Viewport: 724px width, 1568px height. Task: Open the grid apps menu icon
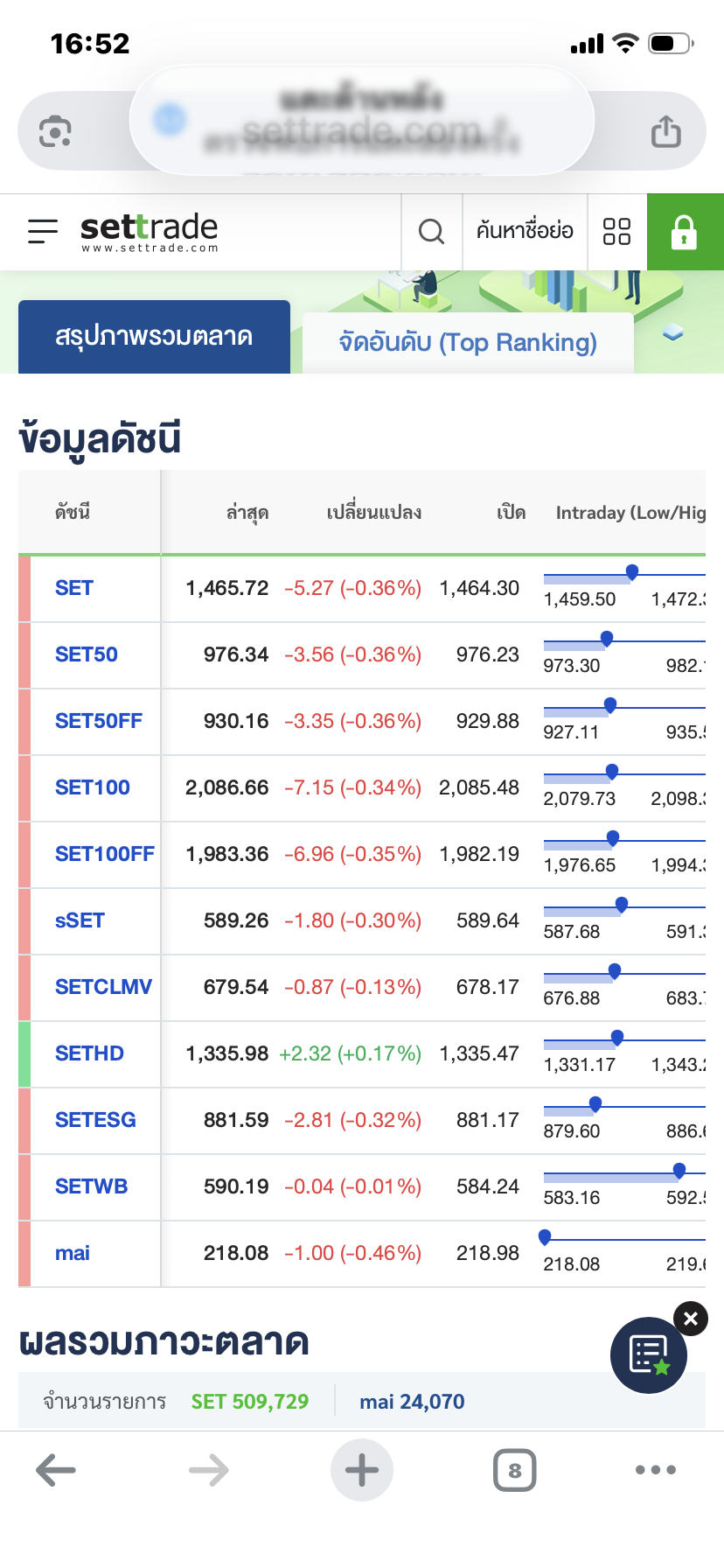[616, 232]
